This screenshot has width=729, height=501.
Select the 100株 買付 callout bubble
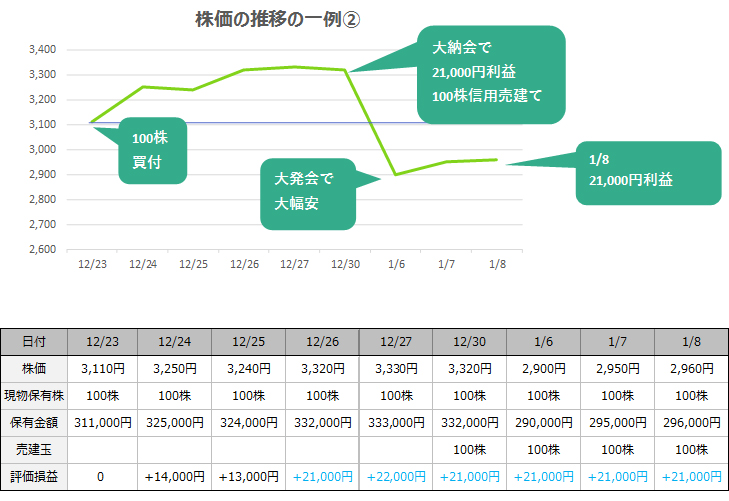(153, 150)
